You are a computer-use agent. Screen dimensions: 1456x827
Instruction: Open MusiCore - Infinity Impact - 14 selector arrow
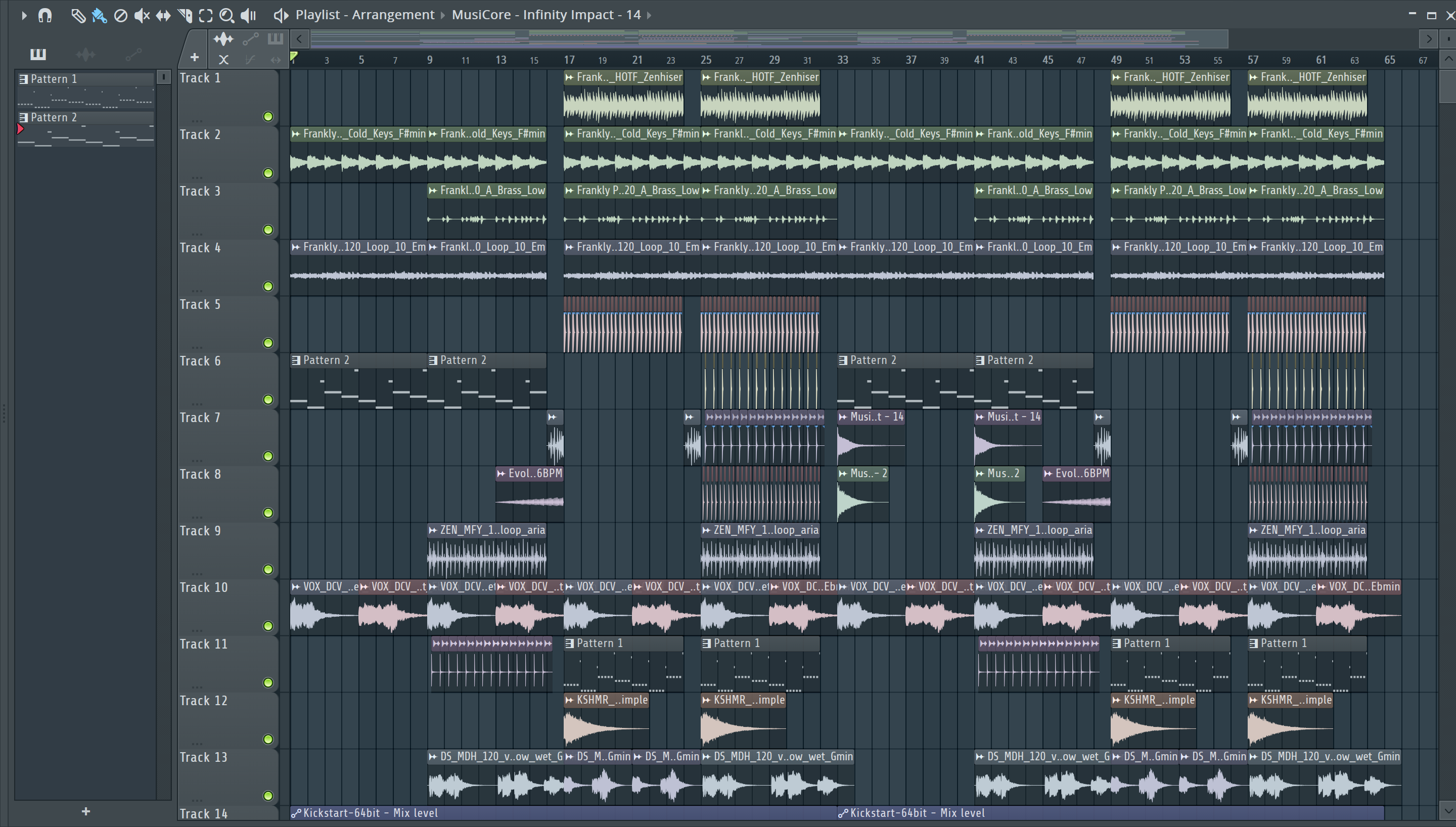click(x=649, y=15)
